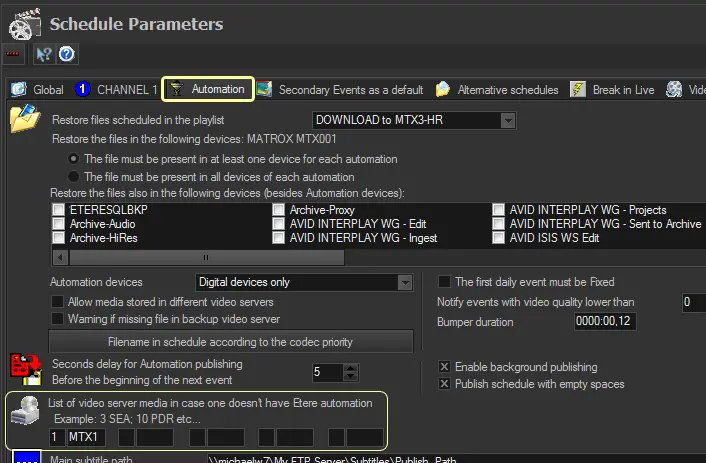Open the Alternative schedules tab
Viewport: 706px width, 463px height.
pyautogui.click(x=497, y=89)
